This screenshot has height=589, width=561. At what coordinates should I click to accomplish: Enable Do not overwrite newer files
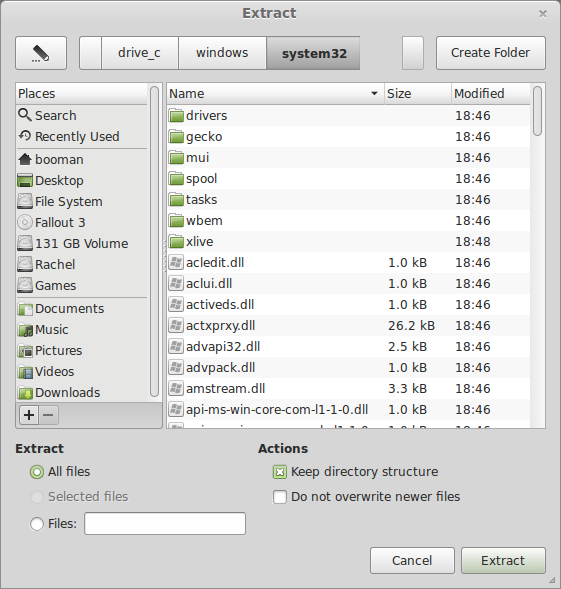(x=280, y=497)
